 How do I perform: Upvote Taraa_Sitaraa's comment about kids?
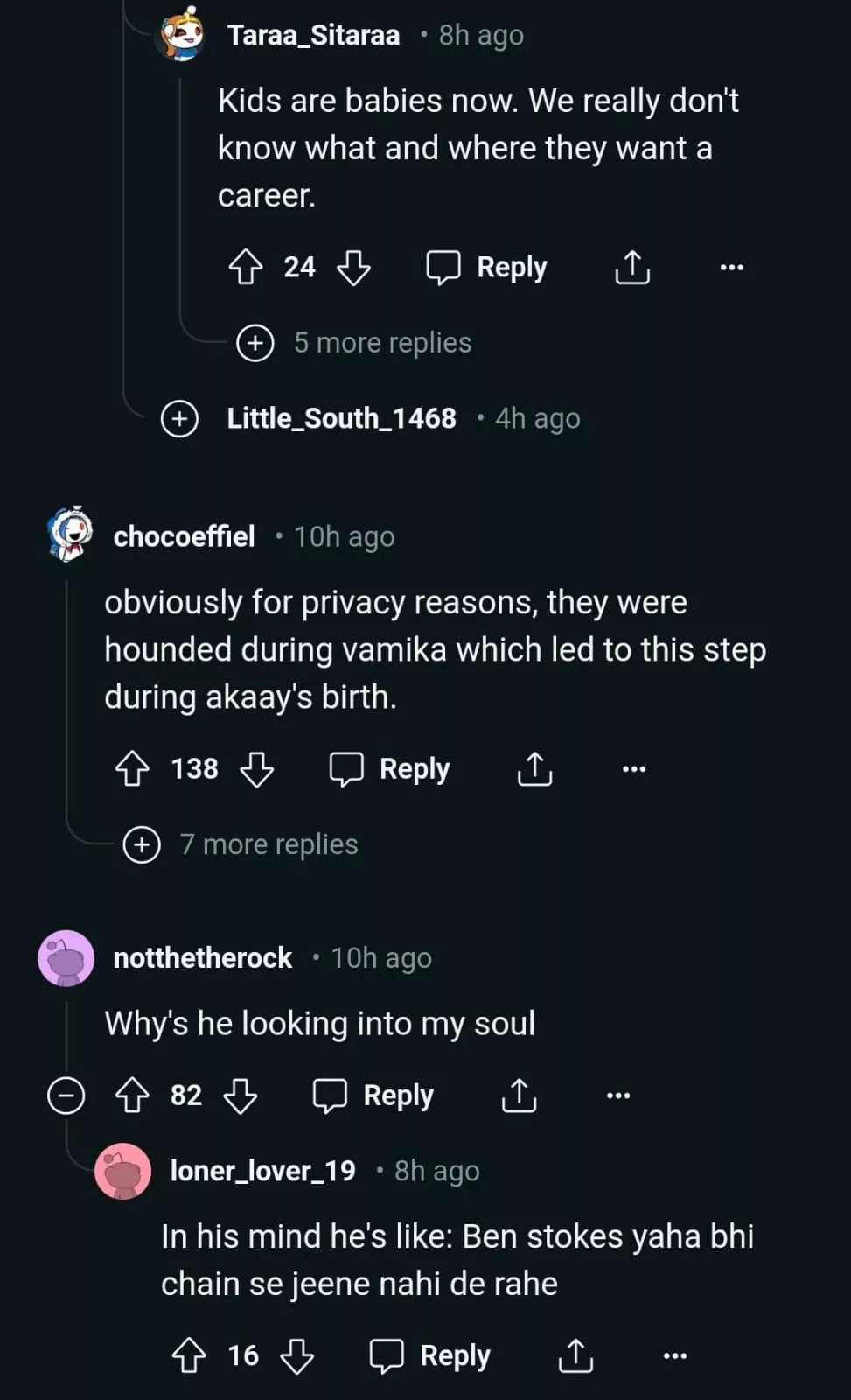[245, 267]
